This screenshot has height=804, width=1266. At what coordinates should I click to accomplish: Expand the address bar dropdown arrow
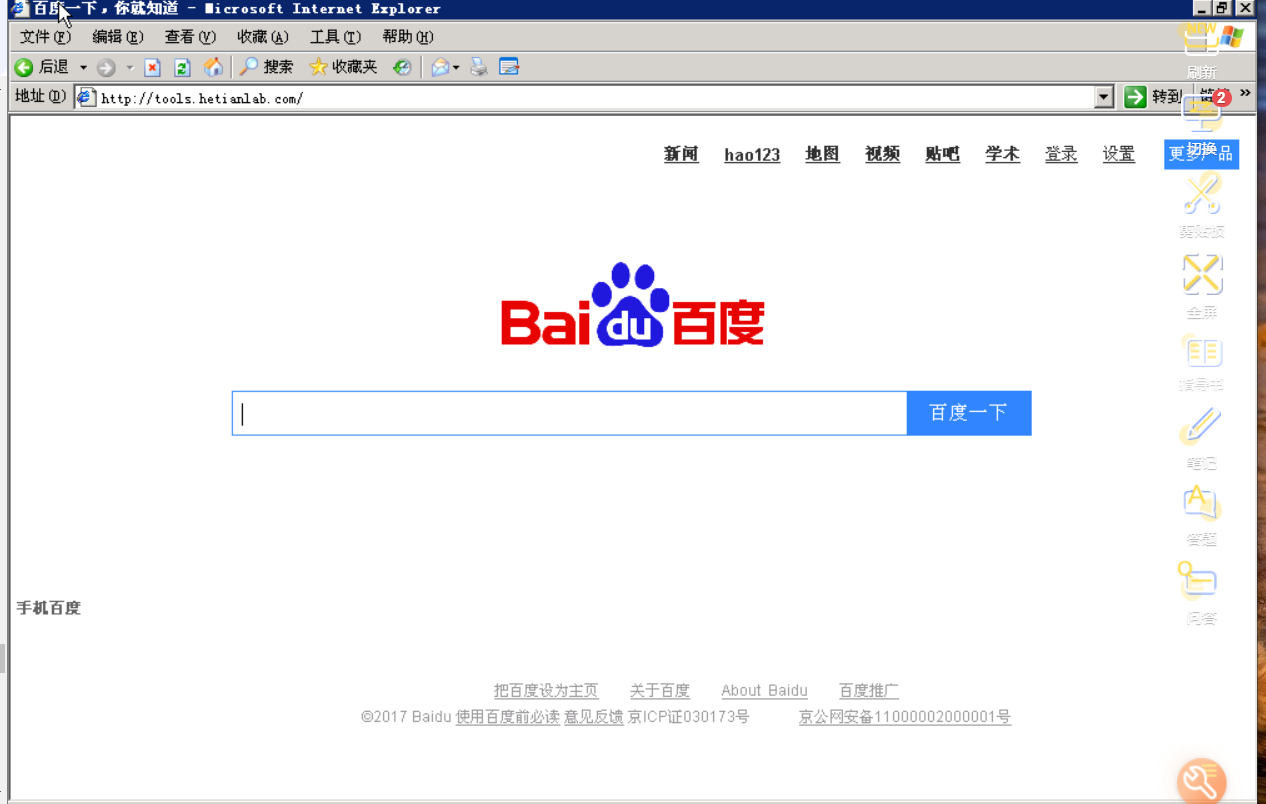[1104, 97]
